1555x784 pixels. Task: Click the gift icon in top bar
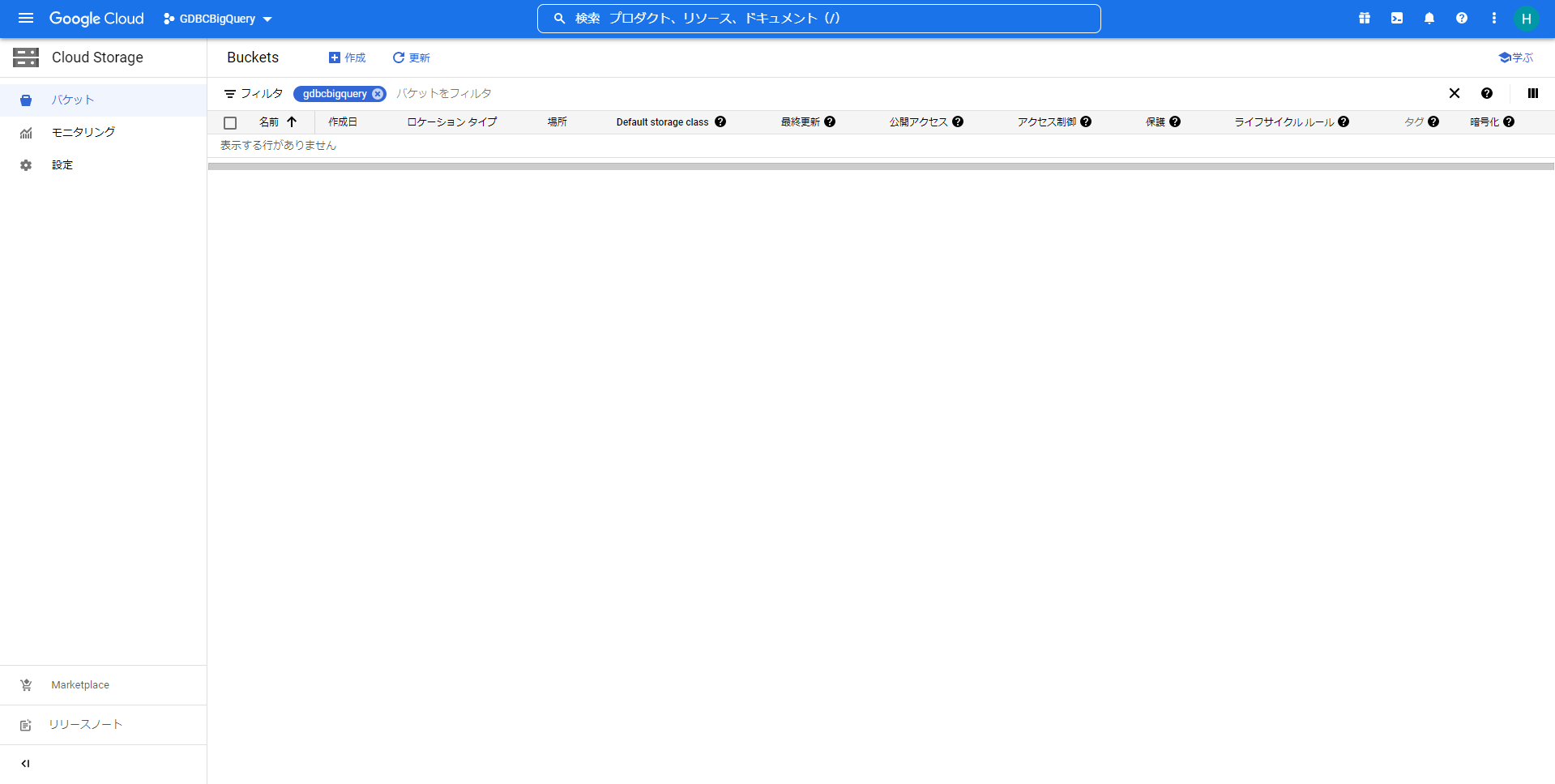pos(1365,18)
